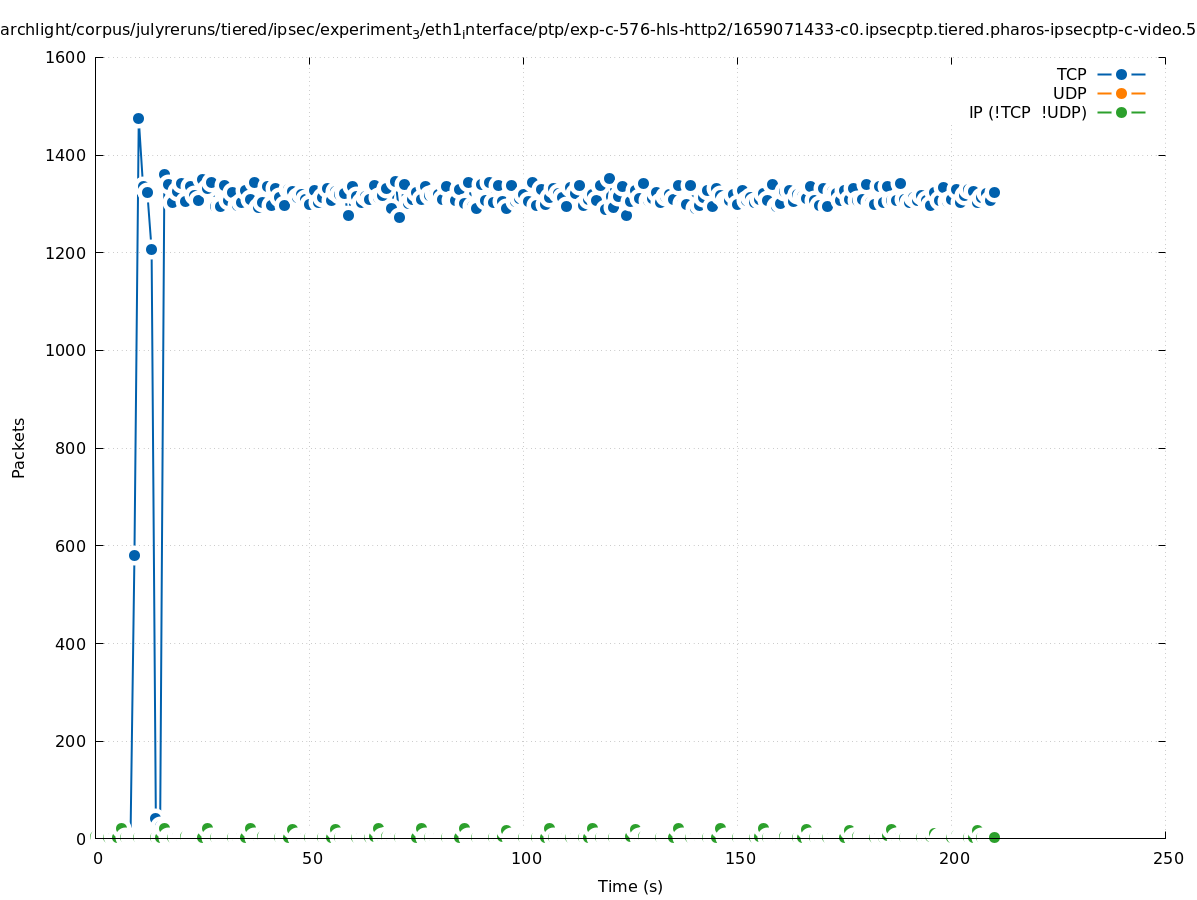
Task: Toggle the UDP series via its legend label
Action: pos(1069,93)
